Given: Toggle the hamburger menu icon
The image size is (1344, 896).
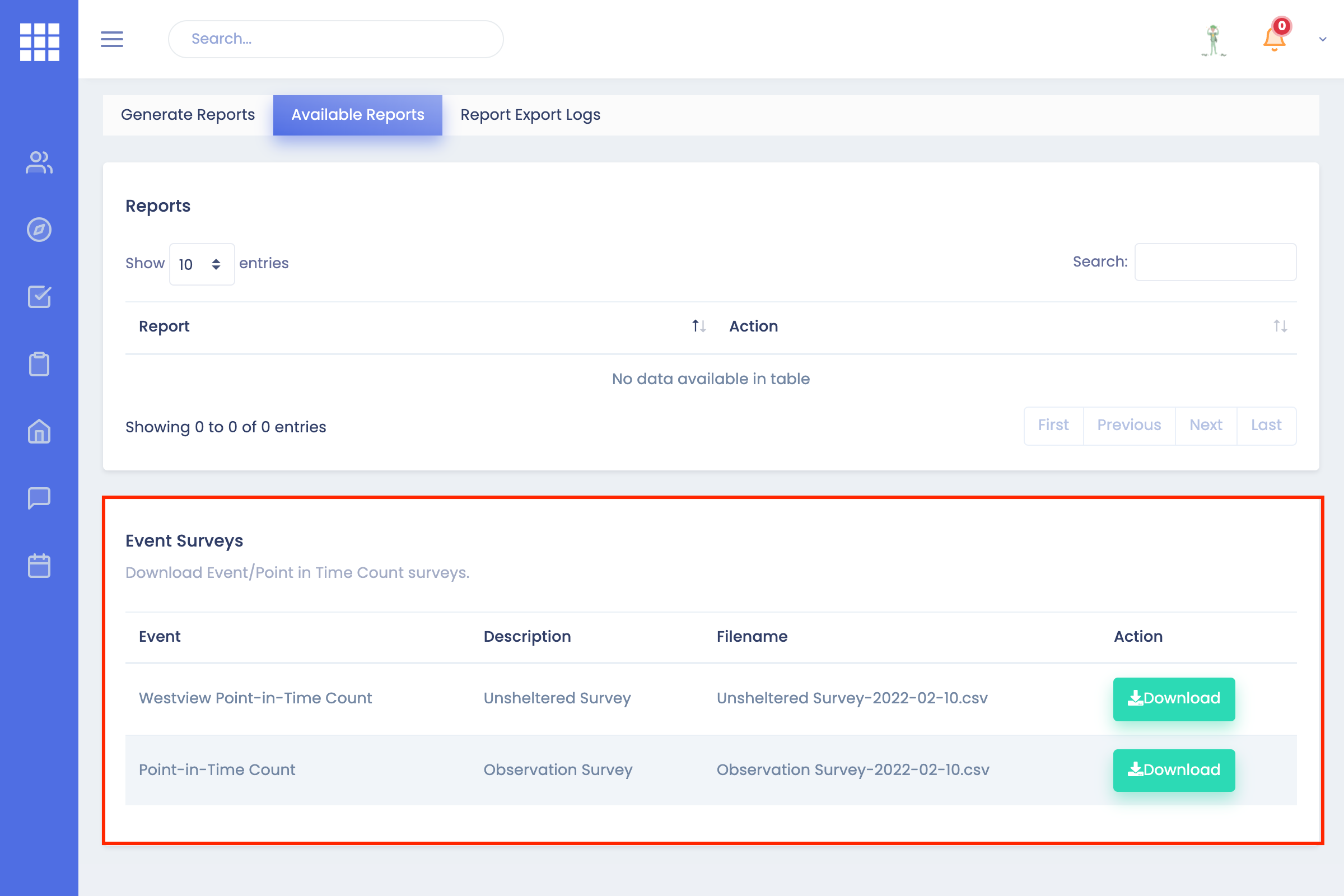Looking at the screenshot, I should click(x=112, y=39).
